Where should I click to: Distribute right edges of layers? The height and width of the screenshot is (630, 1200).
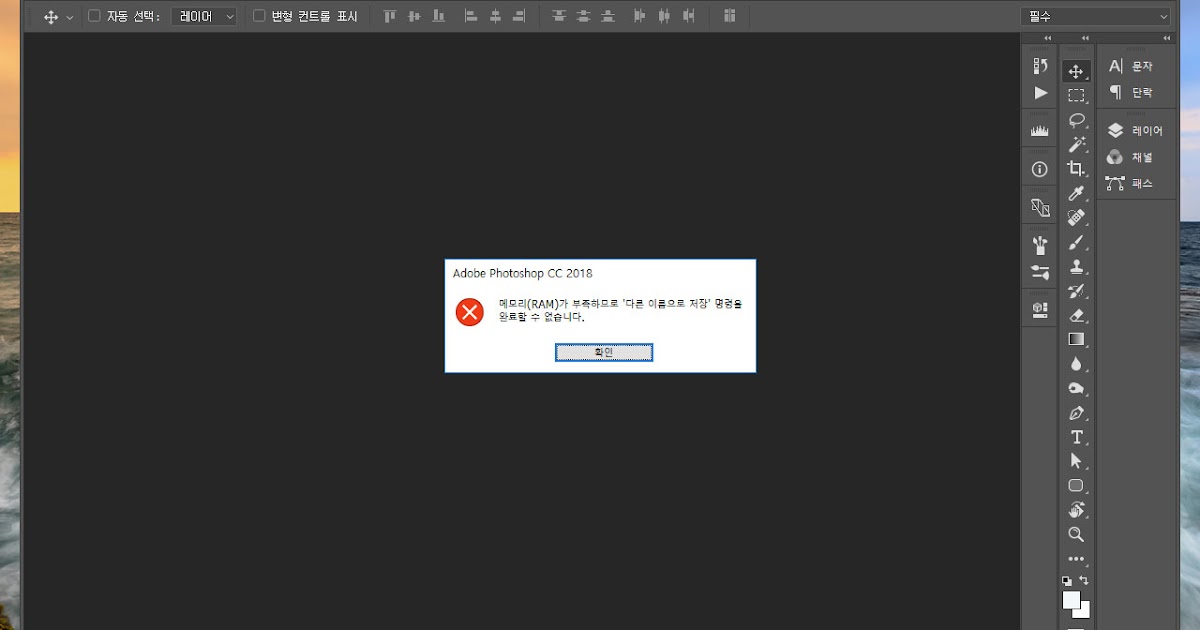click(x=688, y=16)
